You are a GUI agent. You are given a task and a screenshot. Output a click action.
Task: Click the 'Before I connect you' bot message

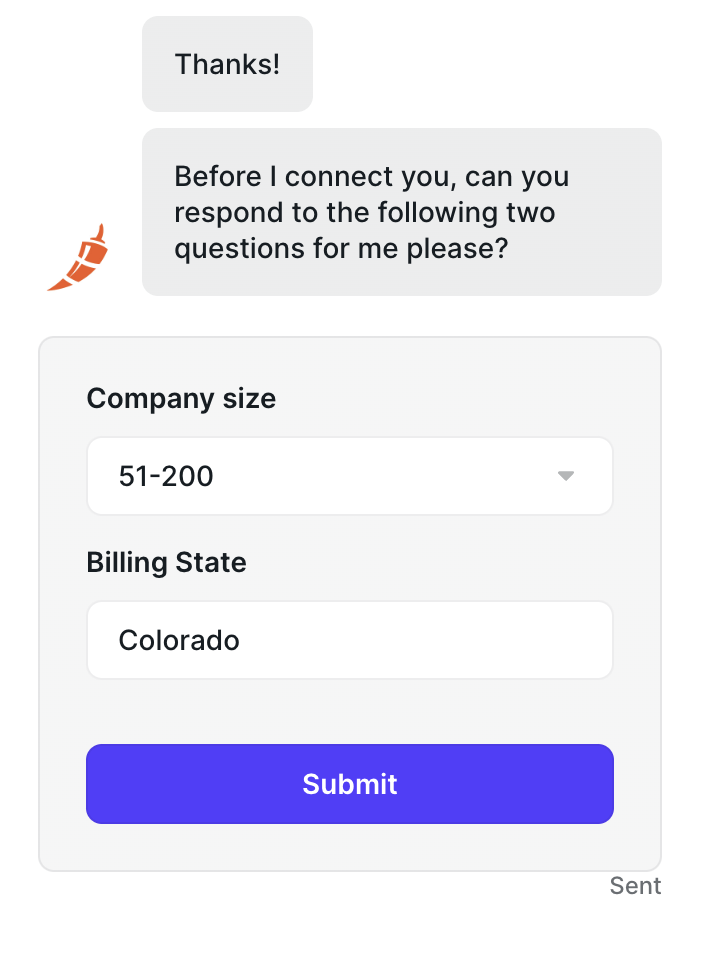[401, 212]
